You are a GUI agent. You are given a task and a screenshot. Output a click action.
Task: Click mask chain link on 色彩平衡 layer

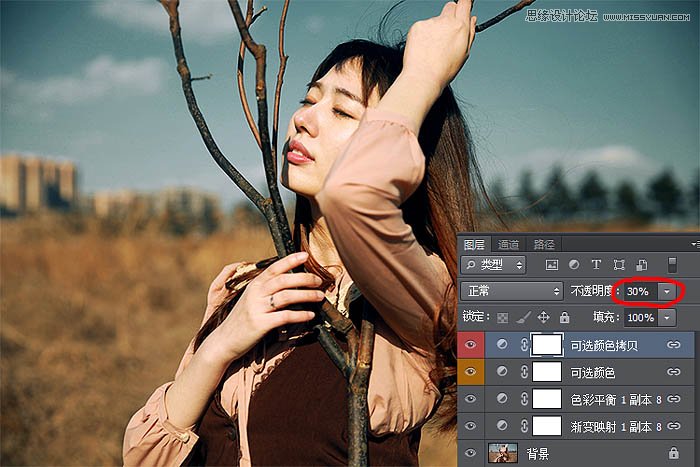(524, 399)
